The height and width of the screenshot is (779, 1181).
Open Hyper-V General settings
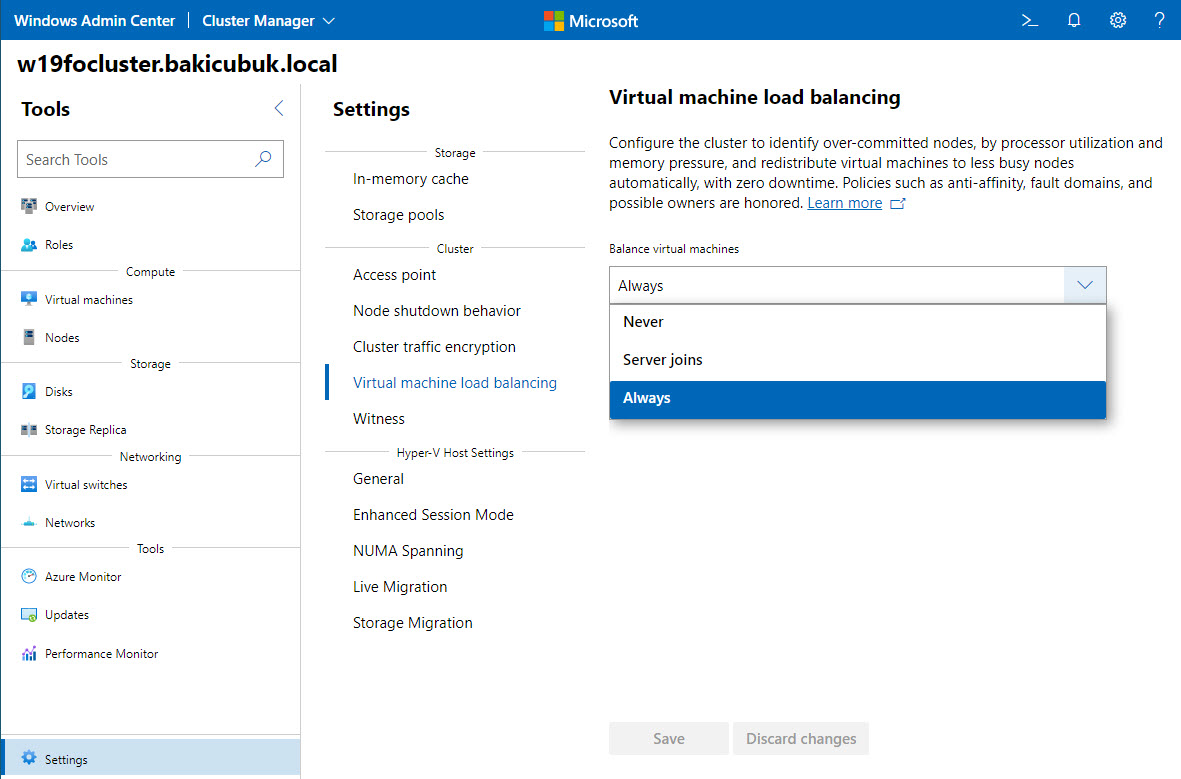click(378, 479)
